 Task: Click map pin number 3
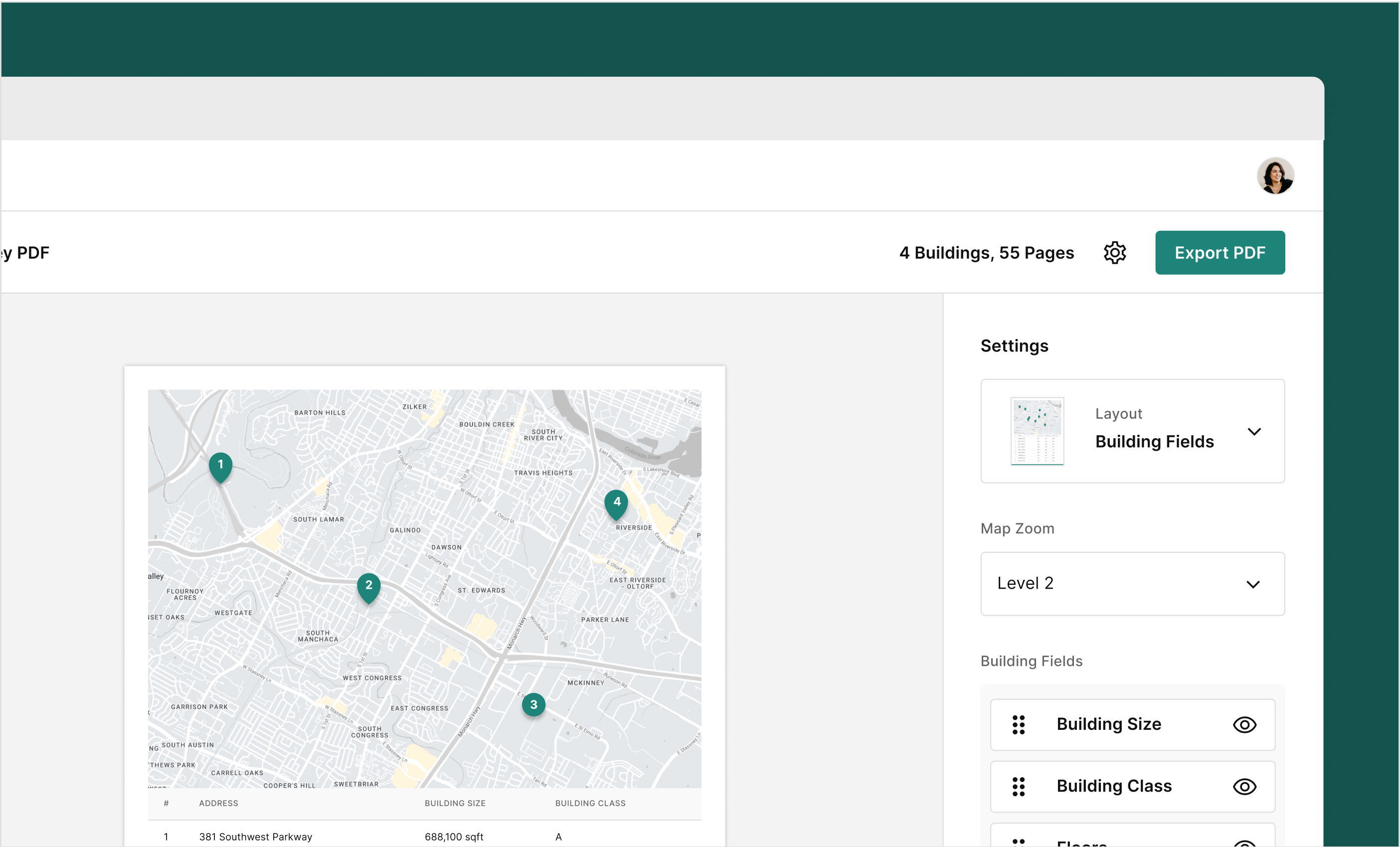point(533,705)
